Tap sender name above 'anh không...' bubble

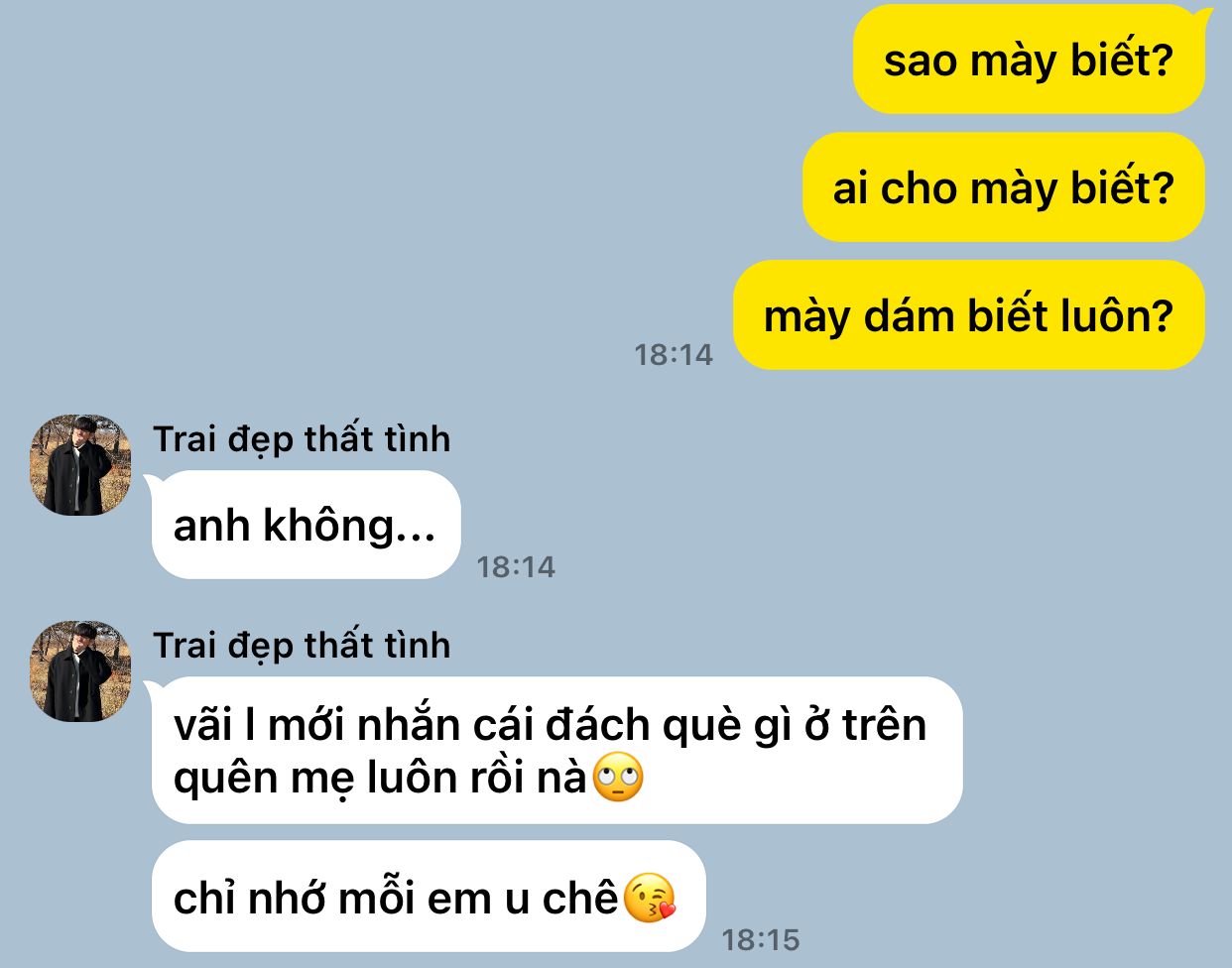point(302,438)
